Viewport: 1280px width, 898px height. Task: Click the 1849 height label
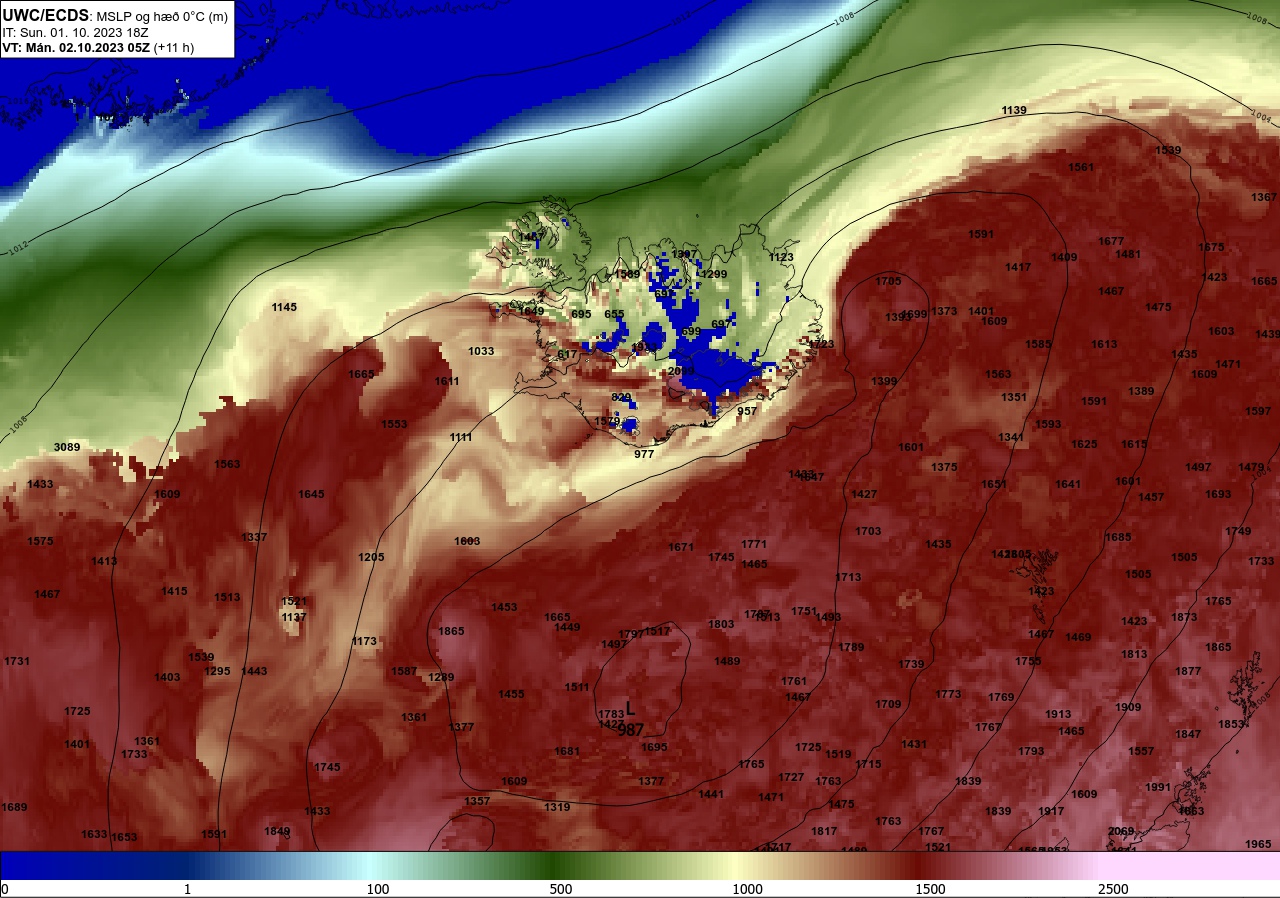coord(277,831)
